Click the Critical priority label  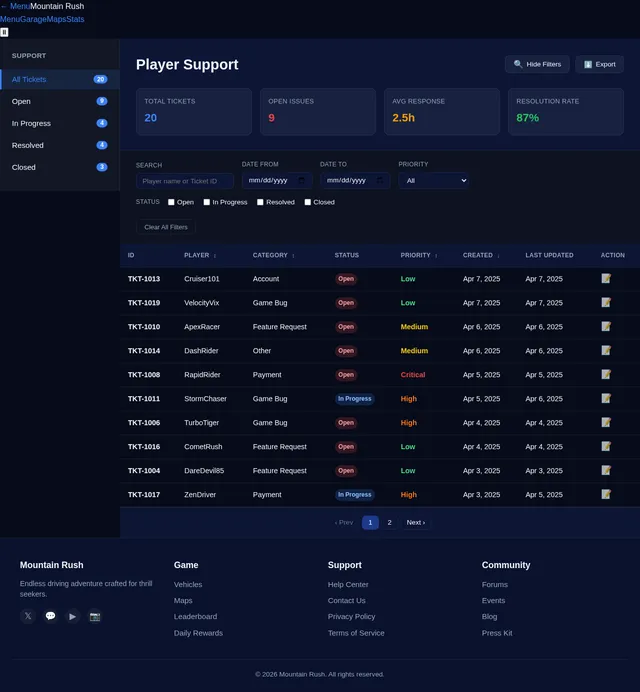[x=413, y=375]
